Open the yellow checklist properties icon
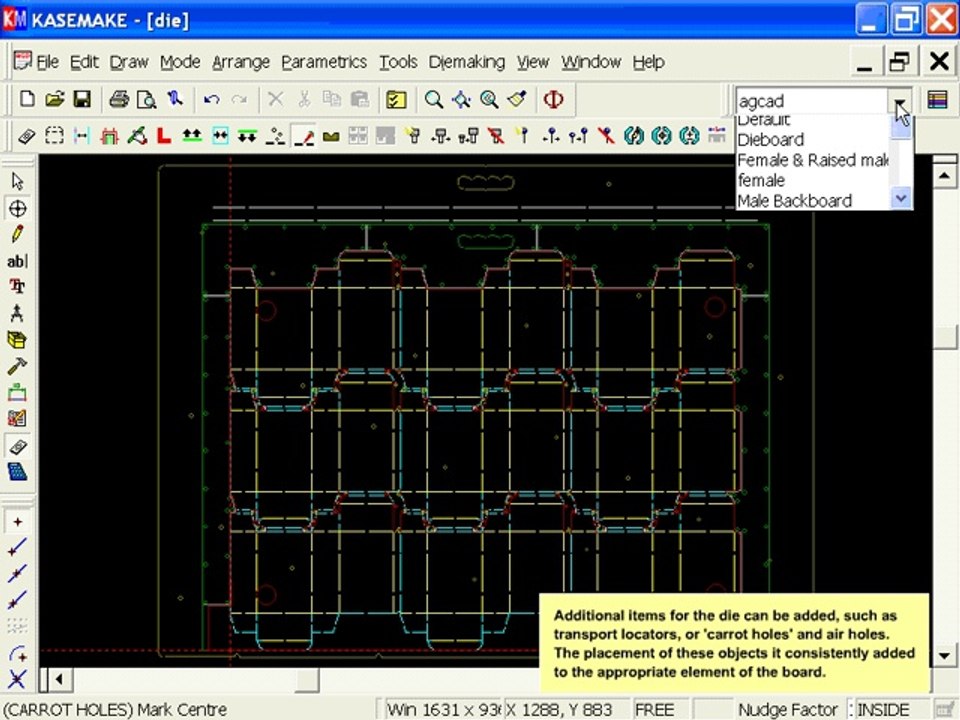Viewport: 960px width, 720px height. (396, 99)
